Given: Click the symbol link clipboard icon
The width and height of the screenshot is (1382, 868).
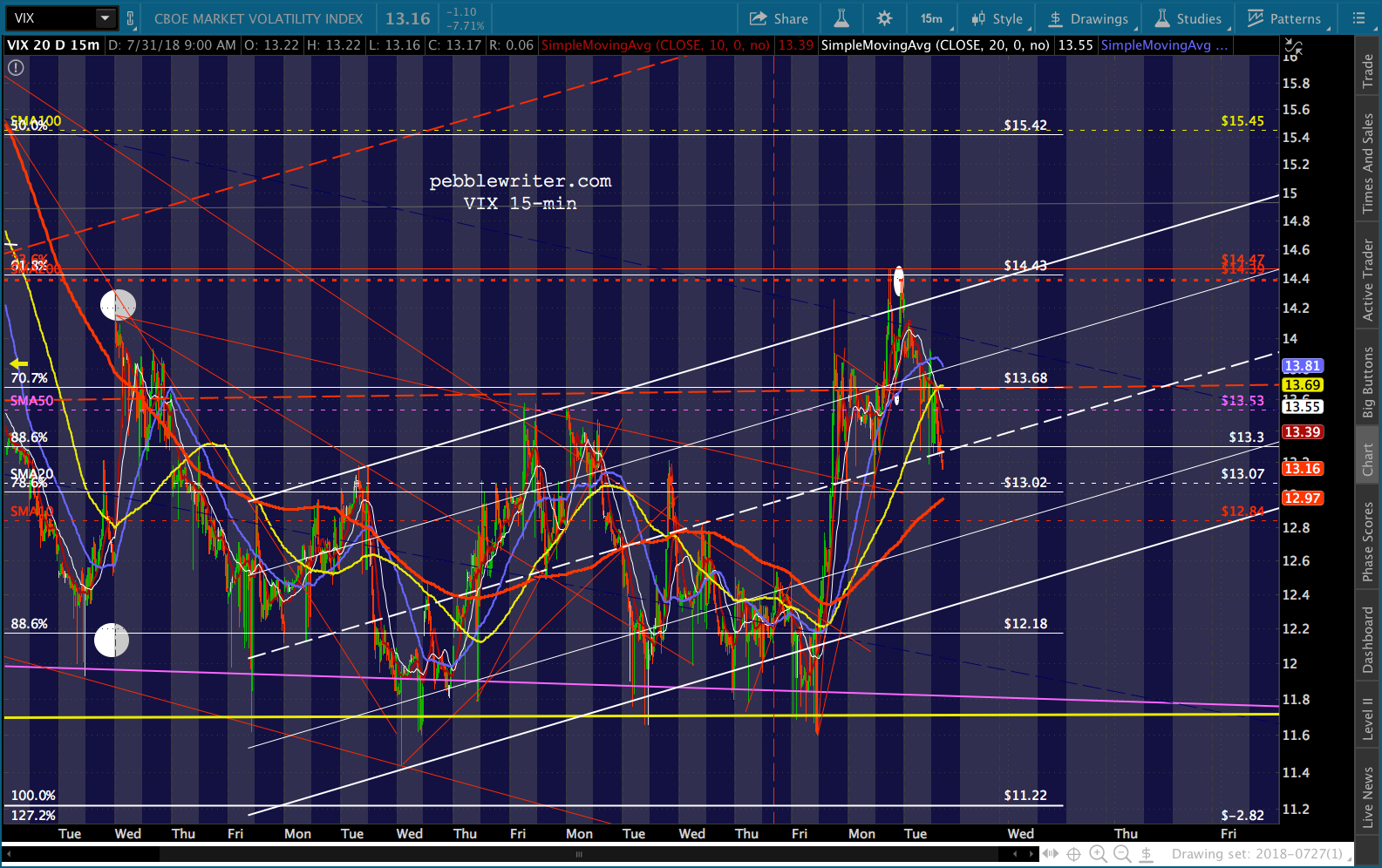Looking at the screenshot, I should (131, 18).
